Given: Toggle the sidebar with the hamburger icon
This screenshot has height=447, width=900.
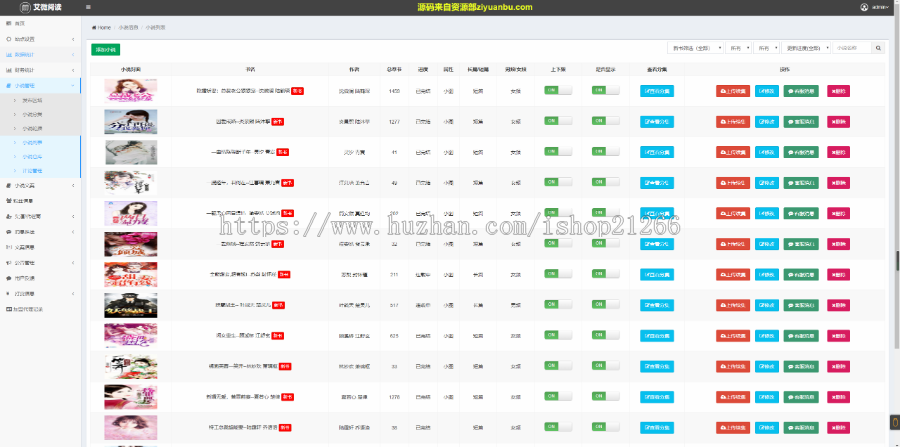Looking at the screenshot, I should [x=88, y=7].
